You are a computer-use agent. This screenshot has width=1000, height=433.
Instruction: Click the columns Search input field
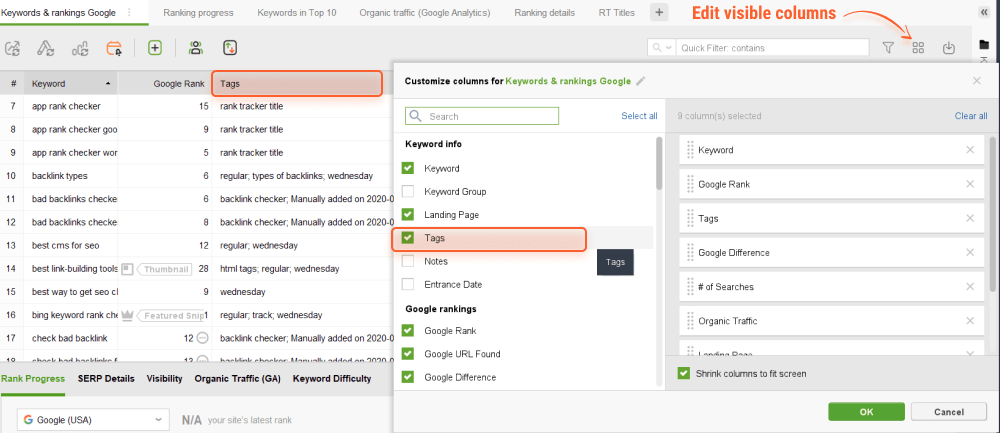(x=482, y=116)
